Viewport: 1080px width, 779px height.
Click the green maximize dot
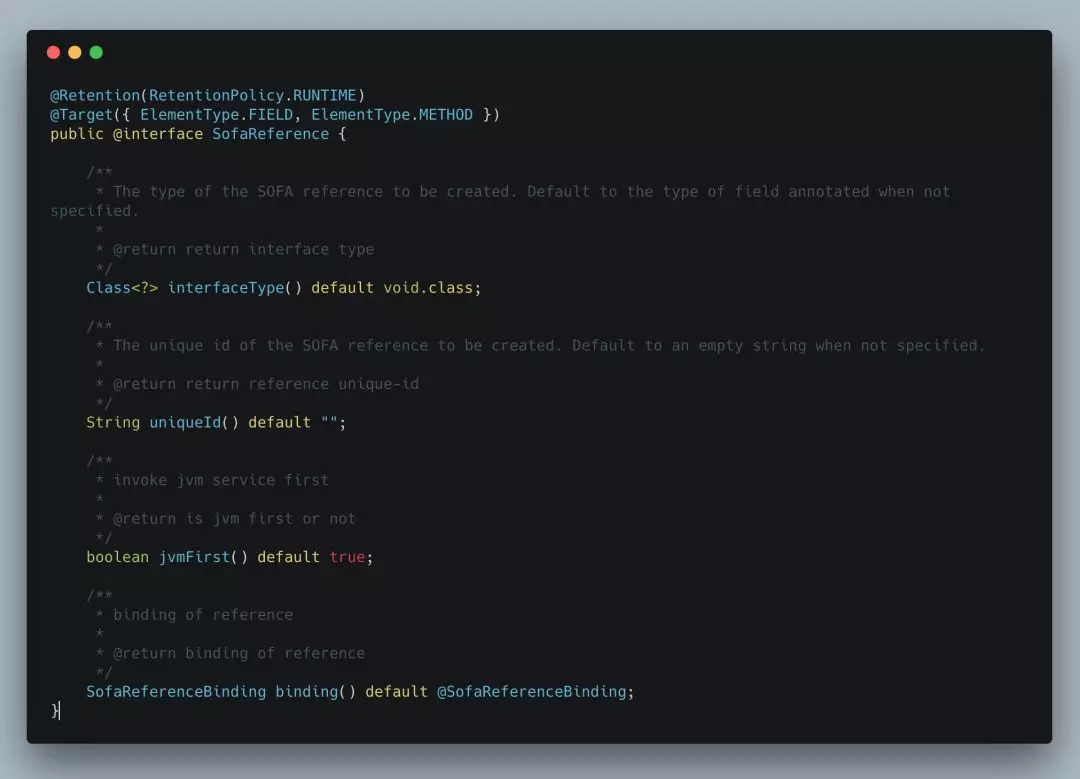[x=96, y=52]
